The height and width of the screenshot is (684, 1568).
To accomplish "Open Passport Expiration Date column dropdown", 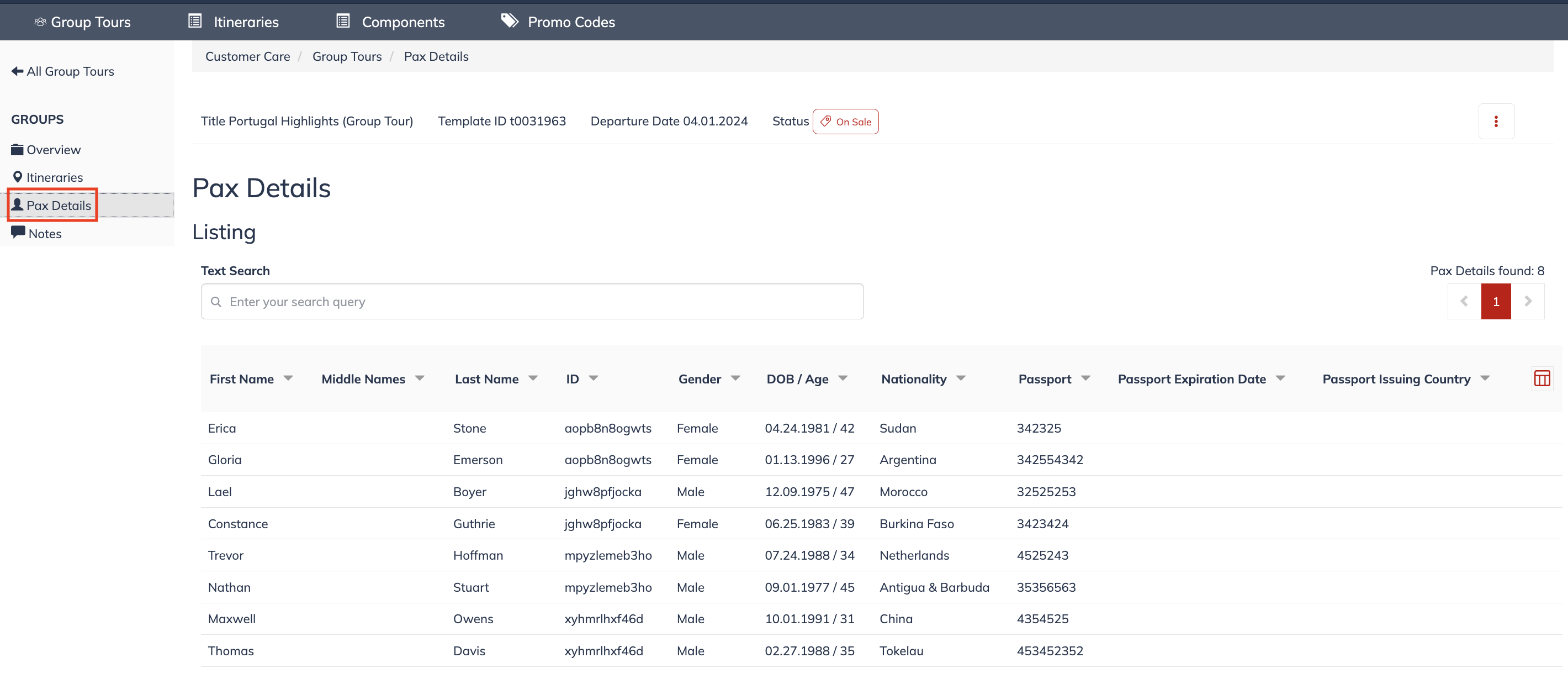I will coord(1281,378).
